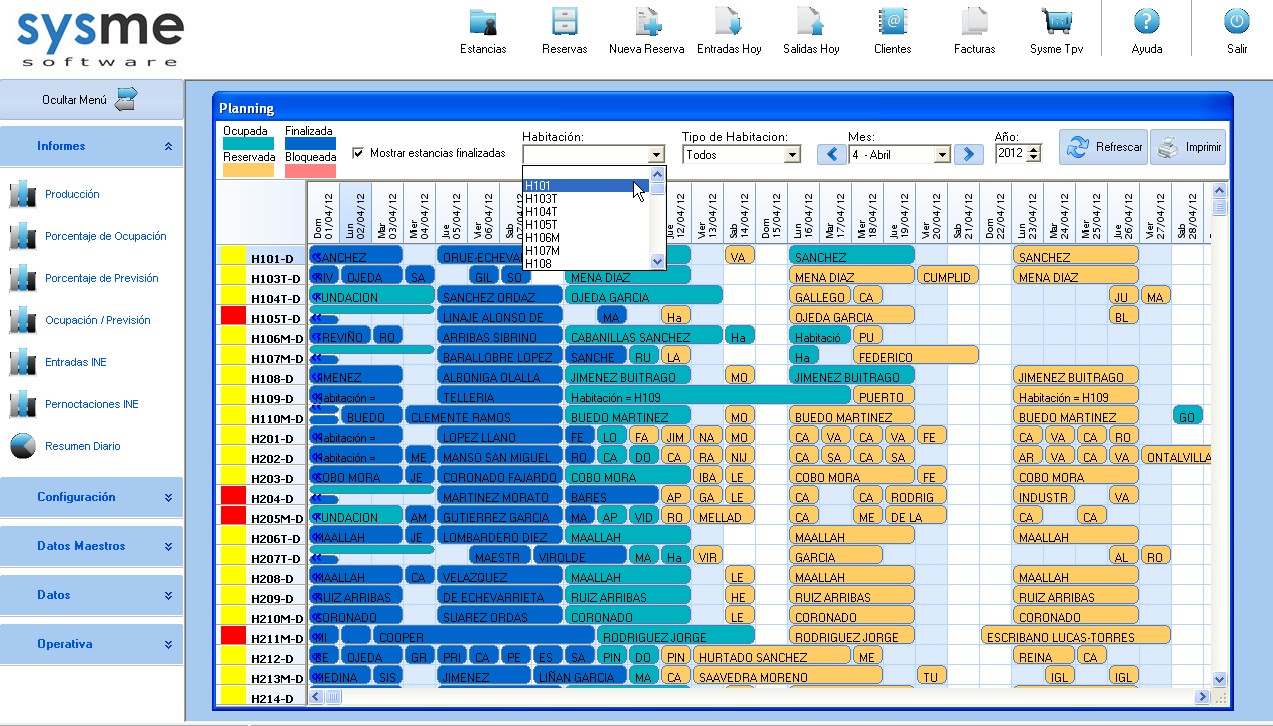Select HURTADO SANCHEZ reservation on H212-D
The width and height of the screenshot is (1273, 726).
click(771, 656)
